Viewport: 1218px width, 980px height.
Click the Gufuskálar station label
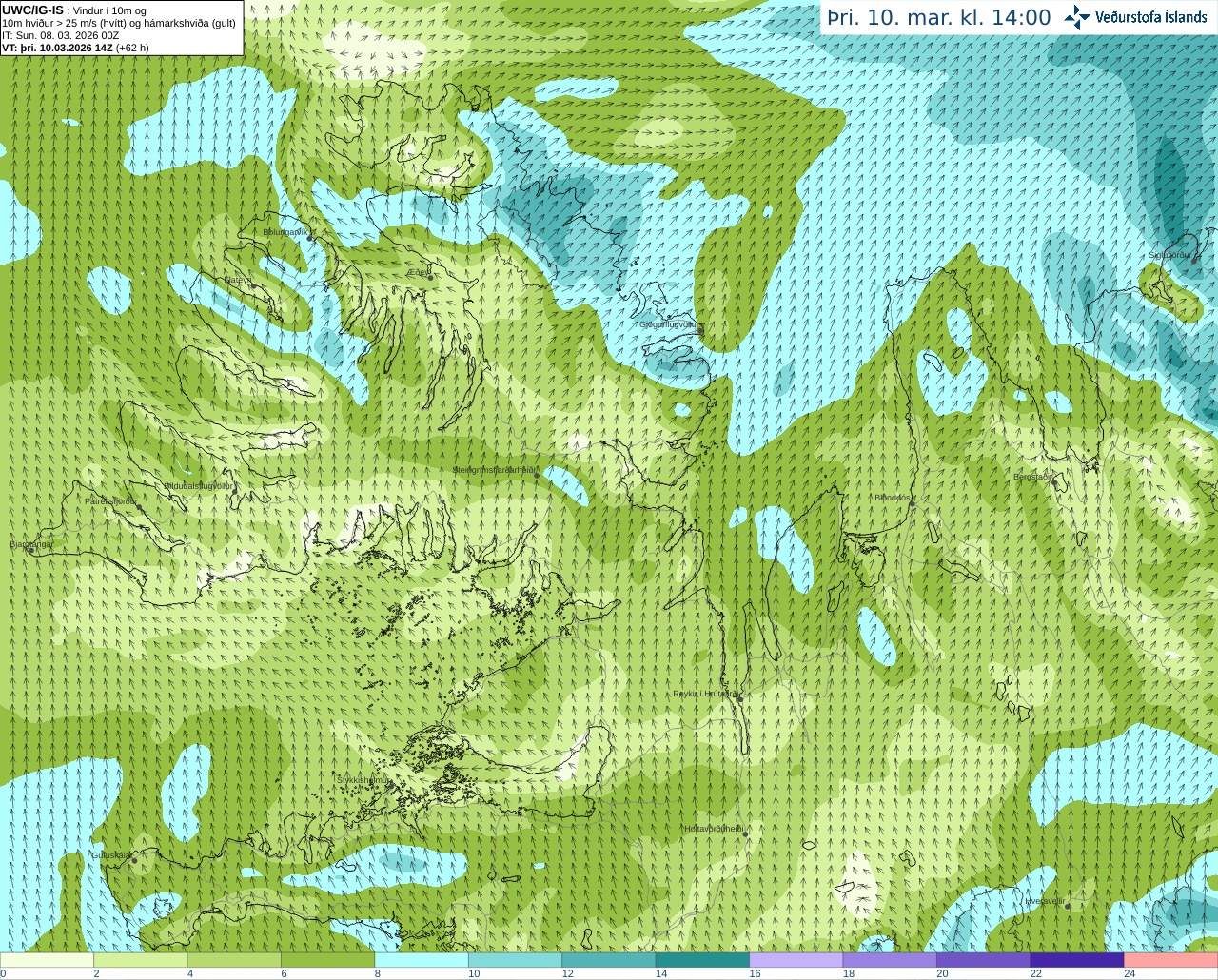click(110, 854)
